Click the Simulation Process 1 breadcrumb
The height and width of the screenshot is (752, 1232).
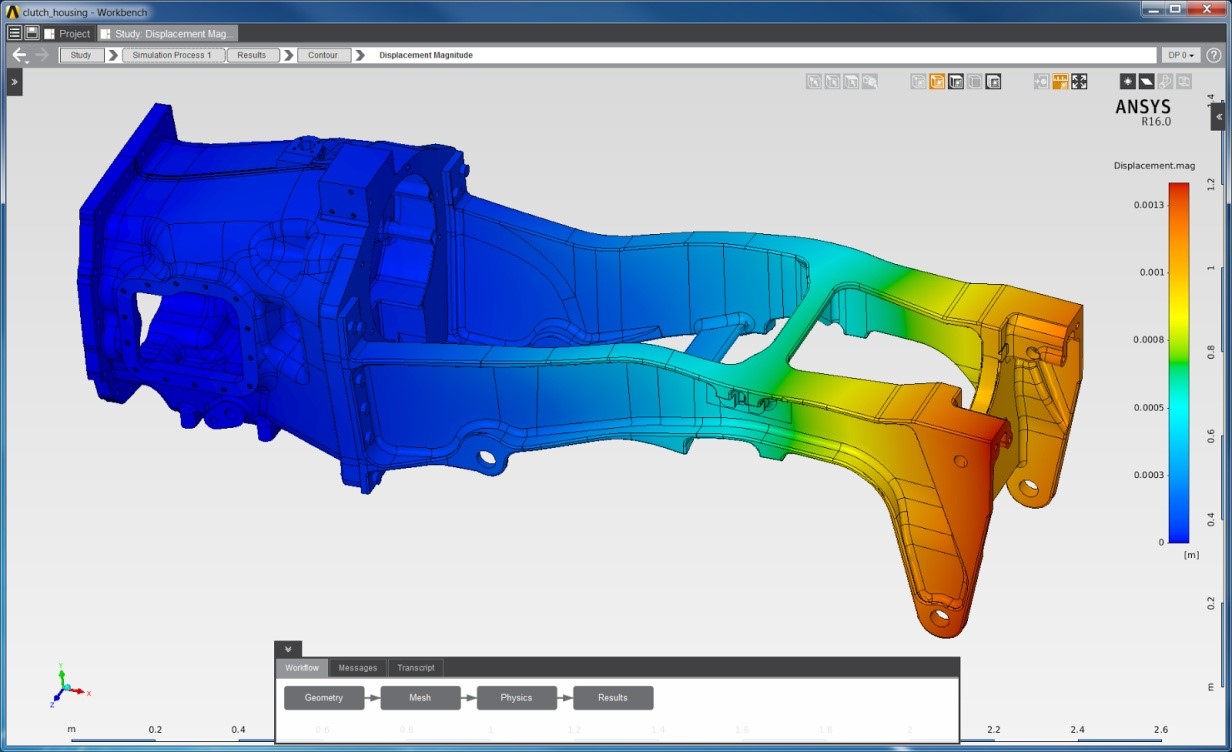(x=172, y=55)
